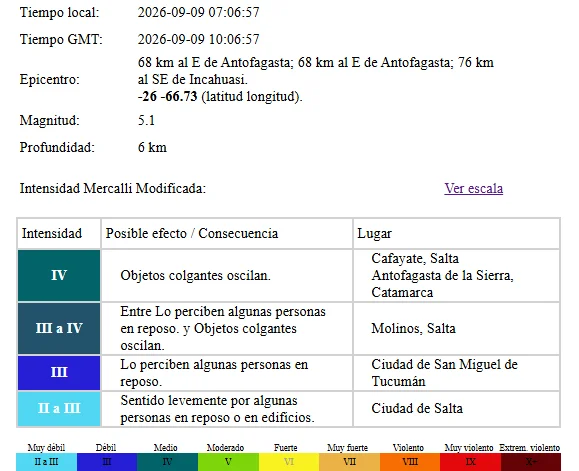This screenshot has width=579, height=471.
Task: Click the local time value 07:06:57
Action: (x=234, y=12)
